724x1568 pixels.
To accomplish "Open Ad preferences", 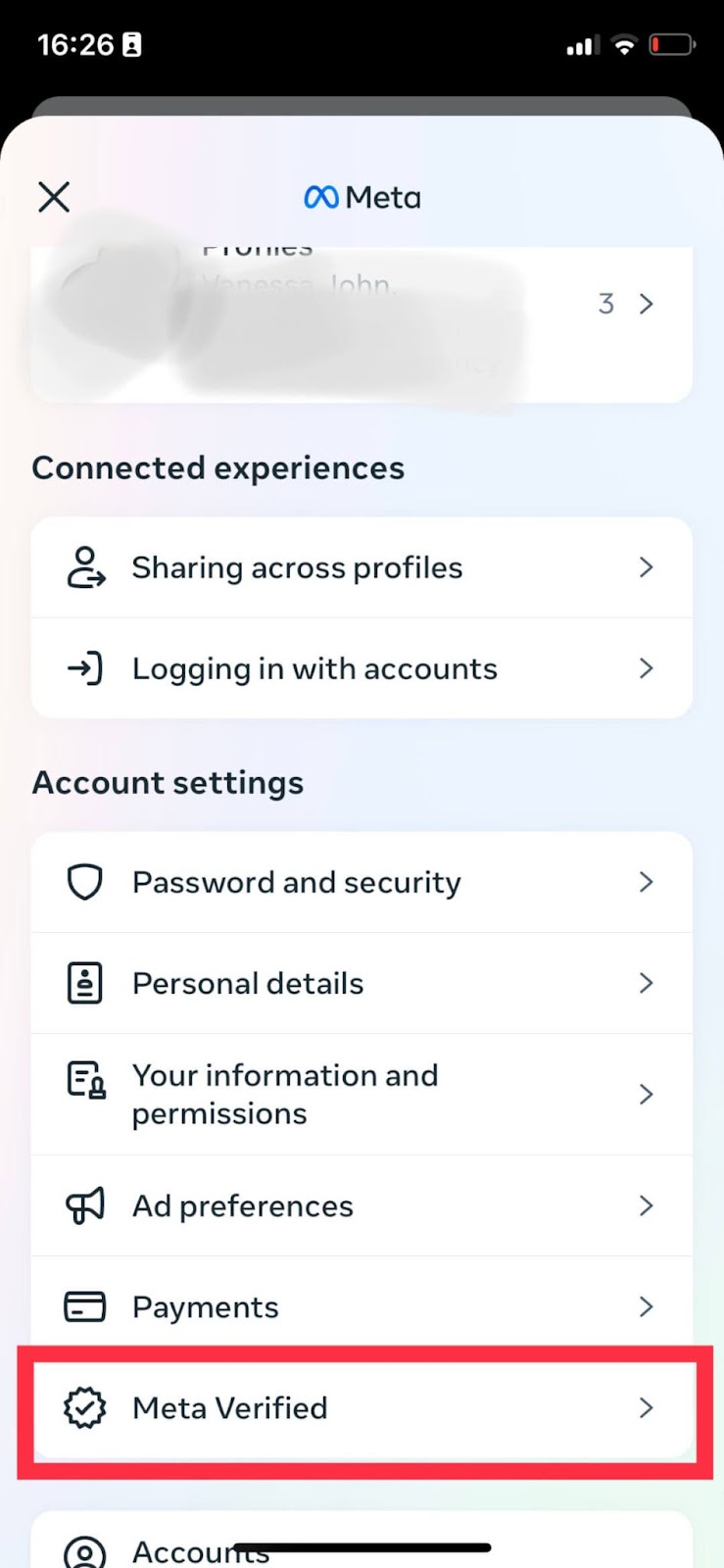I will coord(362,1206).
